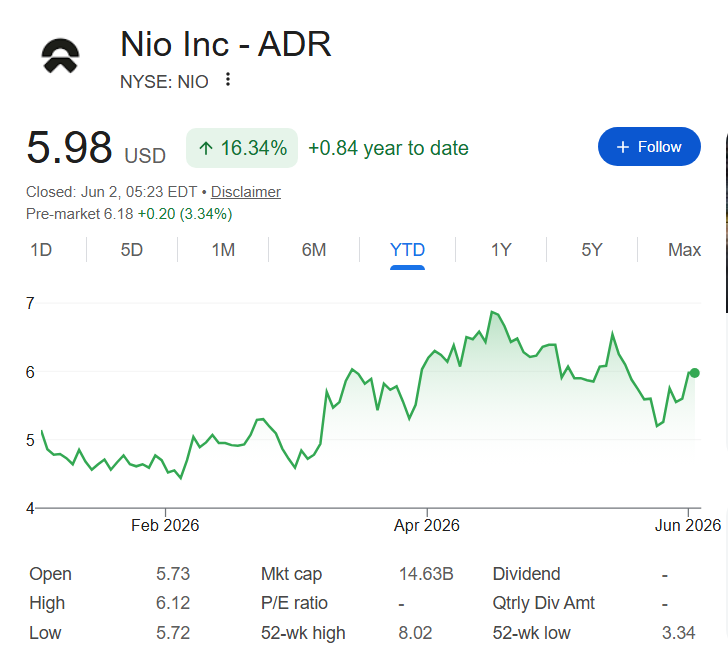Switch chart to 5Y range
This screenshot has height=666, width=728.
click(592, 250)
